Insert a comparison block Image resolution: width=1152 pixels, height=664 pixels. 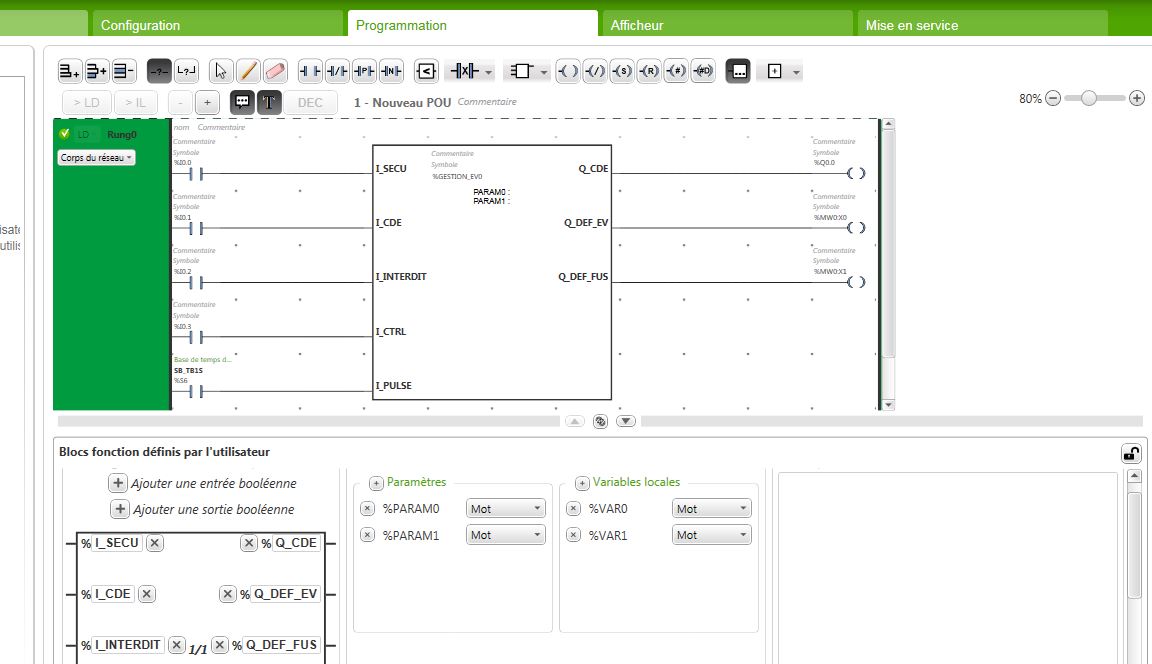tap(426, 71)
